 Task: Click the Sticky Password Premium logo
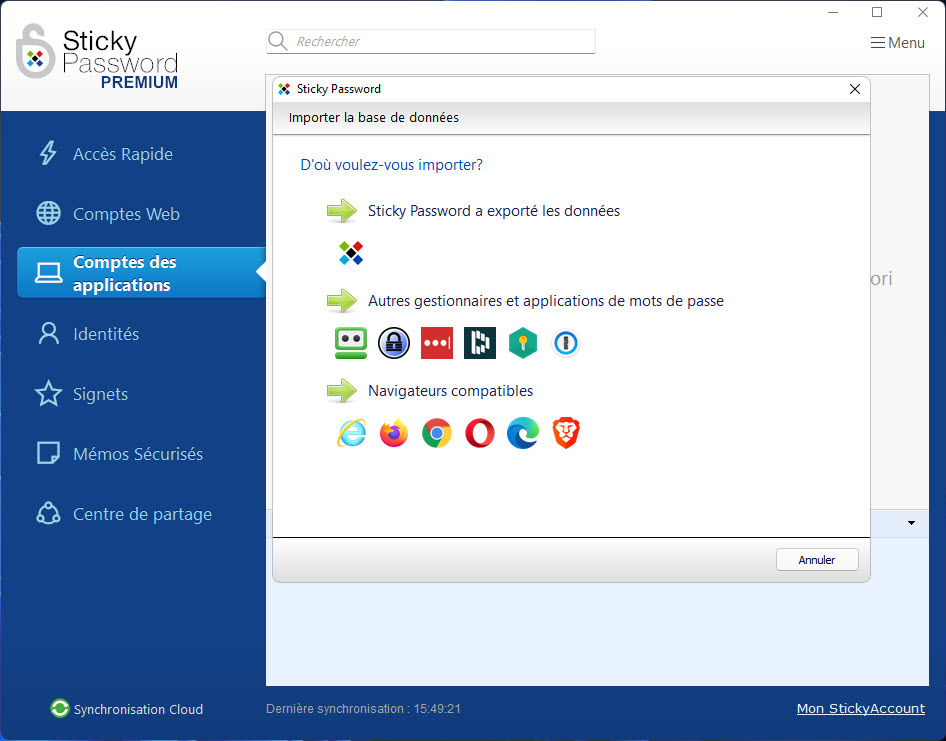click(97, 57)
